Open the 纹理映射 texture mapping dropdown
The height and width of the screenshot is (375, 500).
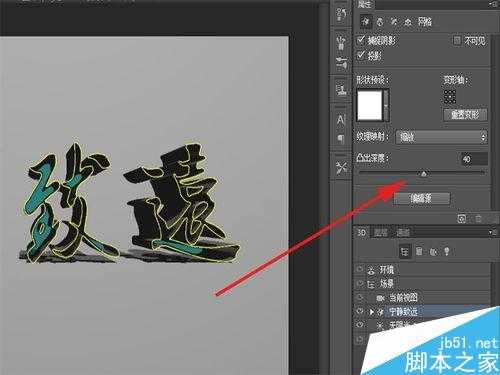442,137
